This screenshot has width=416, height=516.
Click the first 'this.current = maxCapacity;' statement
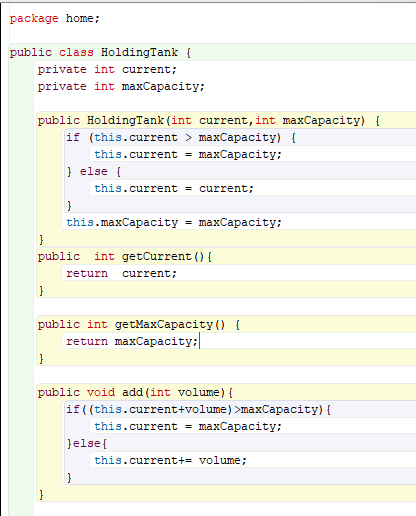[188, 154]
